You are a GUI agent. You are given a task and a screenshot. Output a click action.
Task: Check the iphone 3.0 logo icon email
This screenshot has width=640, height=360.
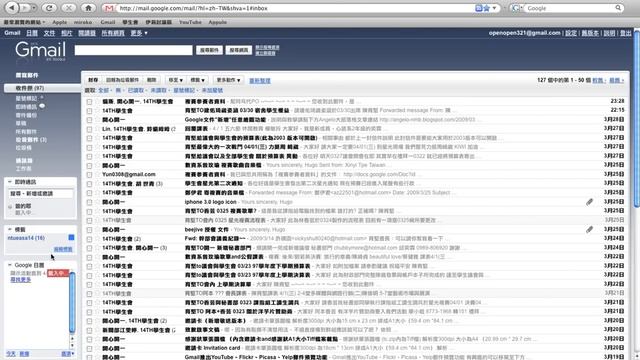[x=89, y=202]
